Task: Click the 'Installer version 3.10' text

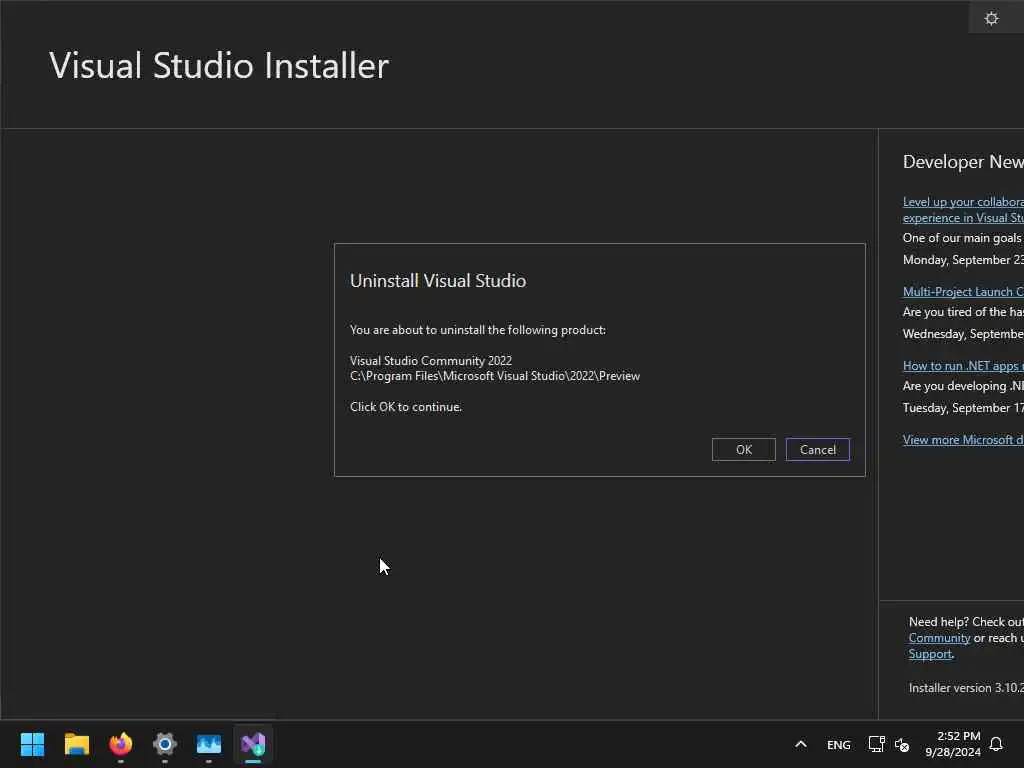Action: (x=966, y=688)
